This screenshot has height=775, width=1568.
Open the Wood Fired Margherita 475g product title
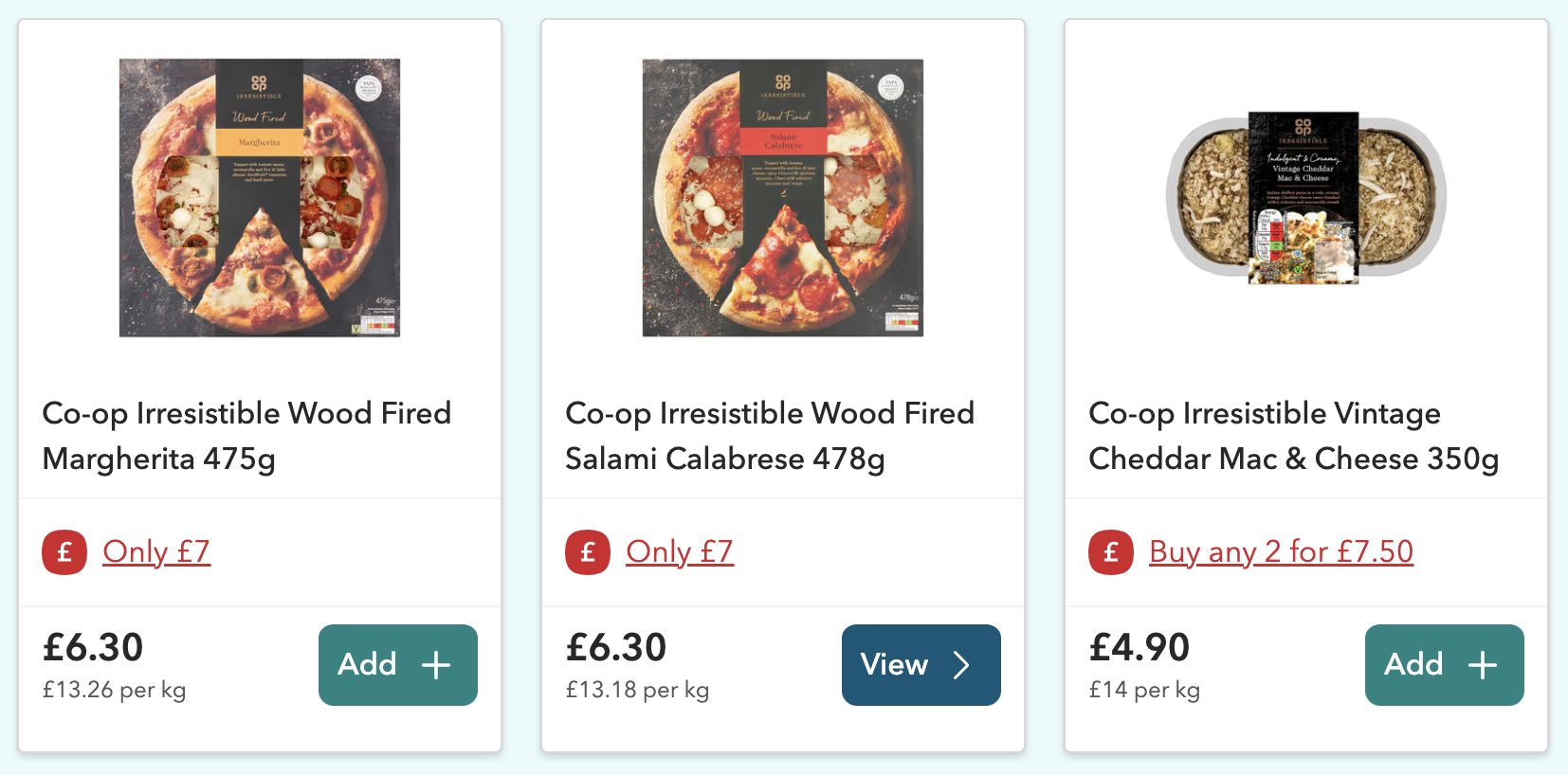[246, 436]
